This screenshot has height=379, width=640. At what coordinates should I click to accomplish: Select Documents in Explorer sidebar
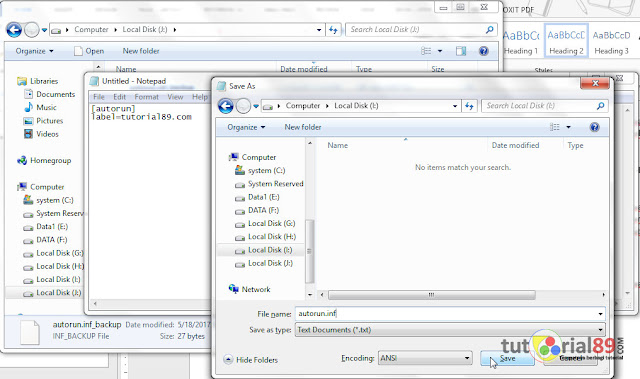pos(49,94)
